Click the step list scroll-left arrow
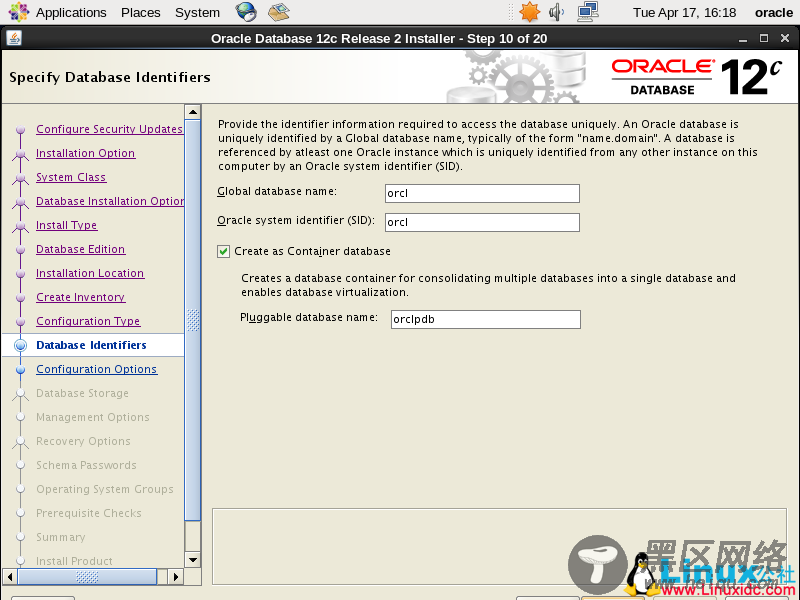 10,577
